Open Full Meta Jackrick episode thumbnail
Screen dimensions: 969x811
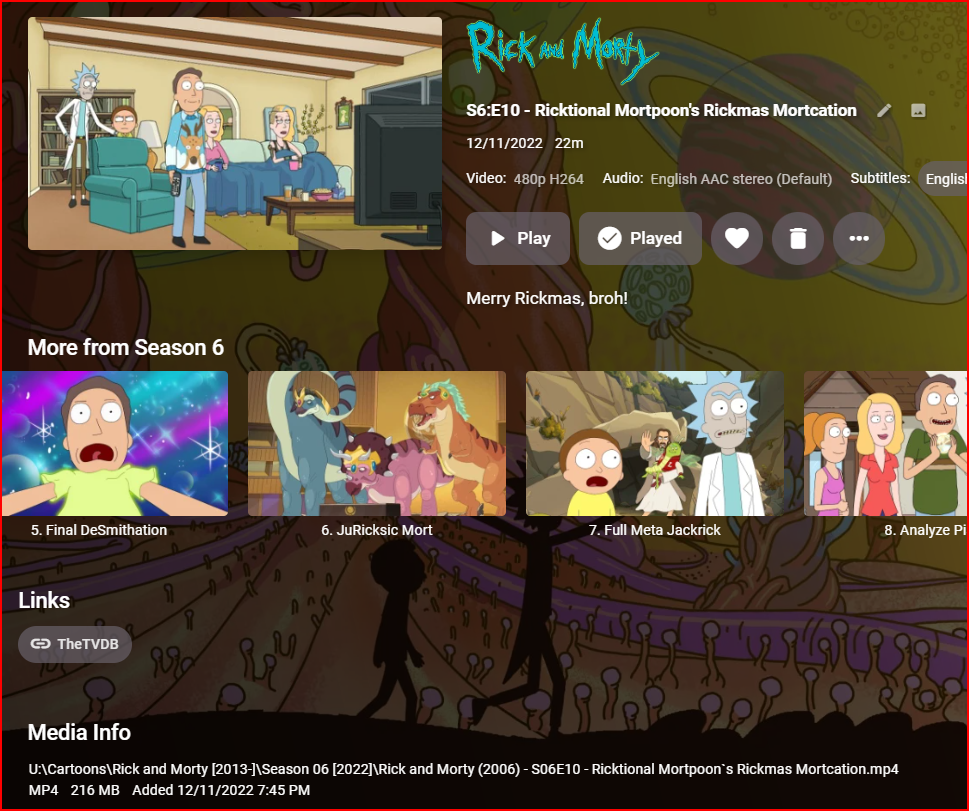(x=654, y=443)
